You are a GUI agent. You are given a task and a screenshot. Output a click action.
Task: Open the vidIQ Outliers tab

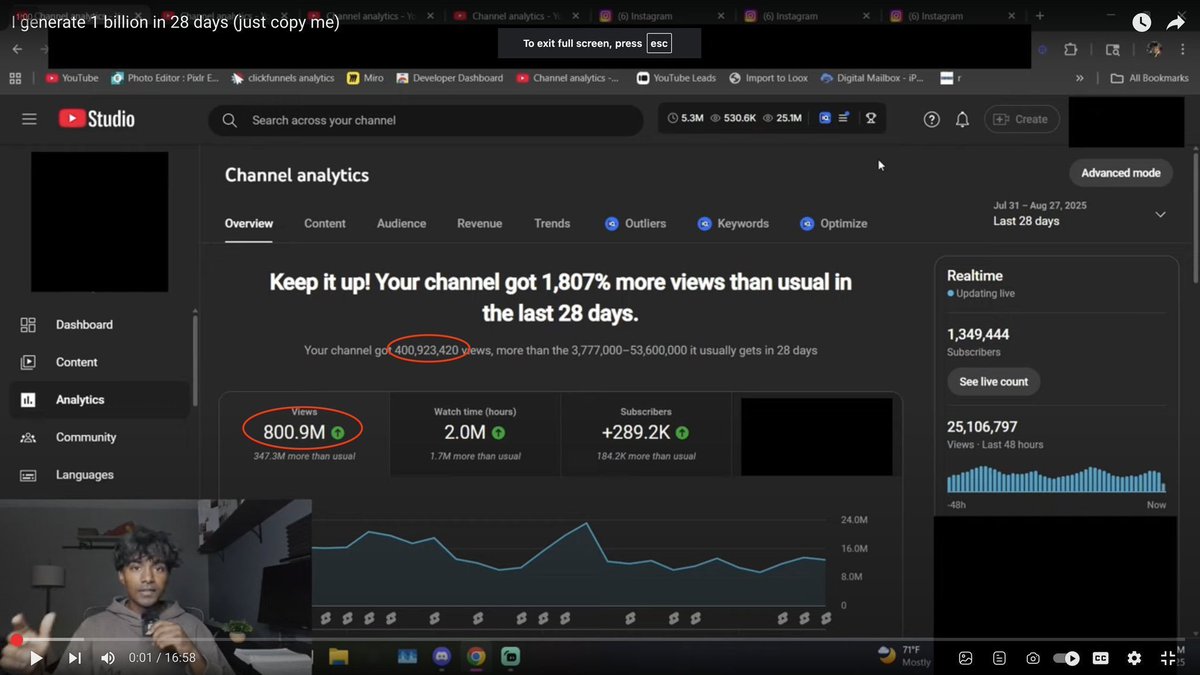point(636,224)
